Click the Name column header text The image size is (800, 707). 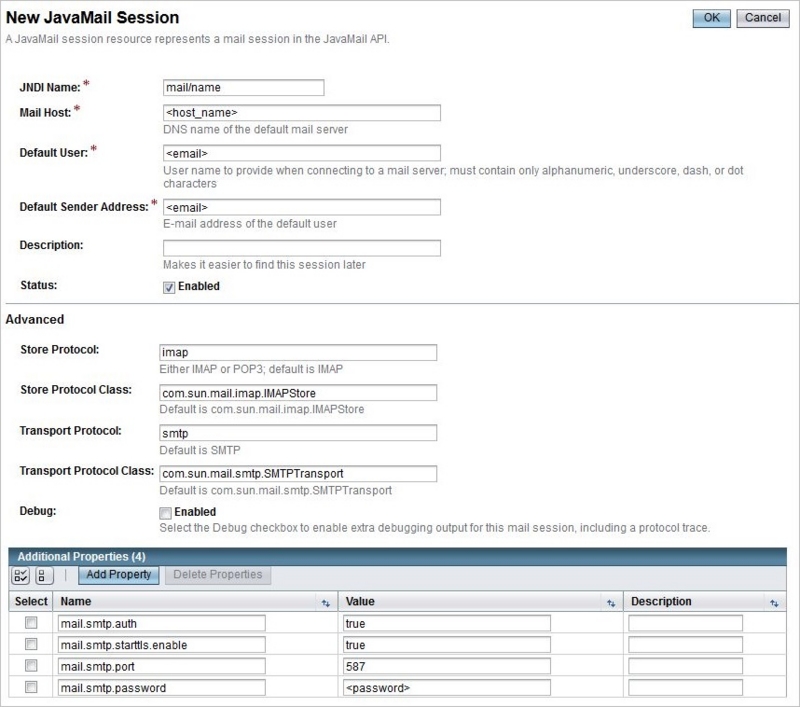coord(76,601)
